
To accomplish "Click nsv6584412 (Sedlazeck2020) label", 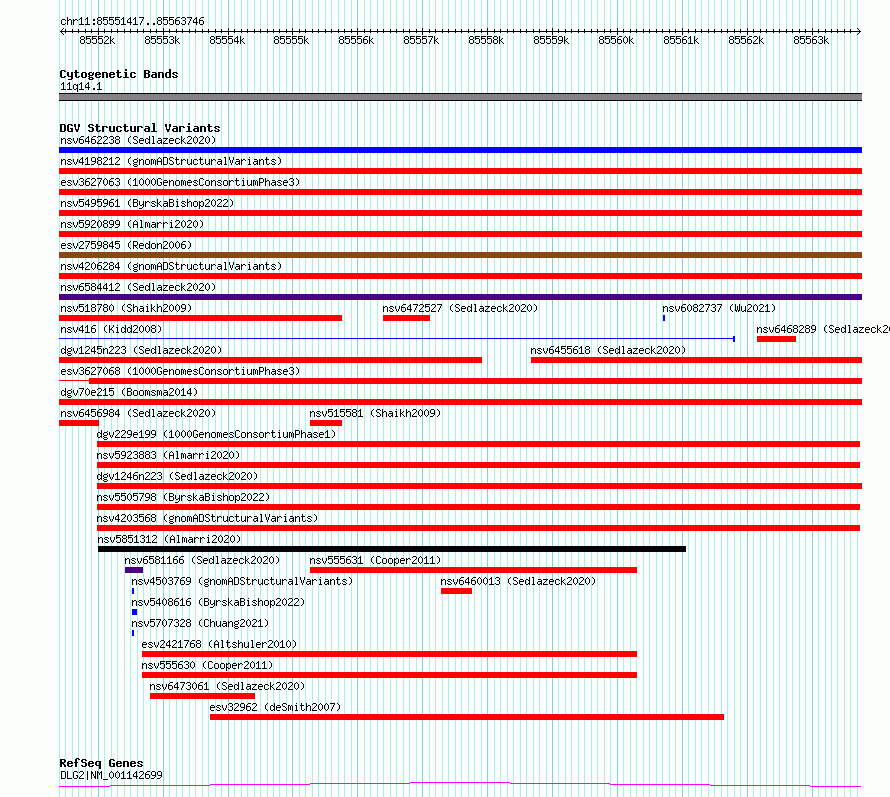I will point(138,287).
